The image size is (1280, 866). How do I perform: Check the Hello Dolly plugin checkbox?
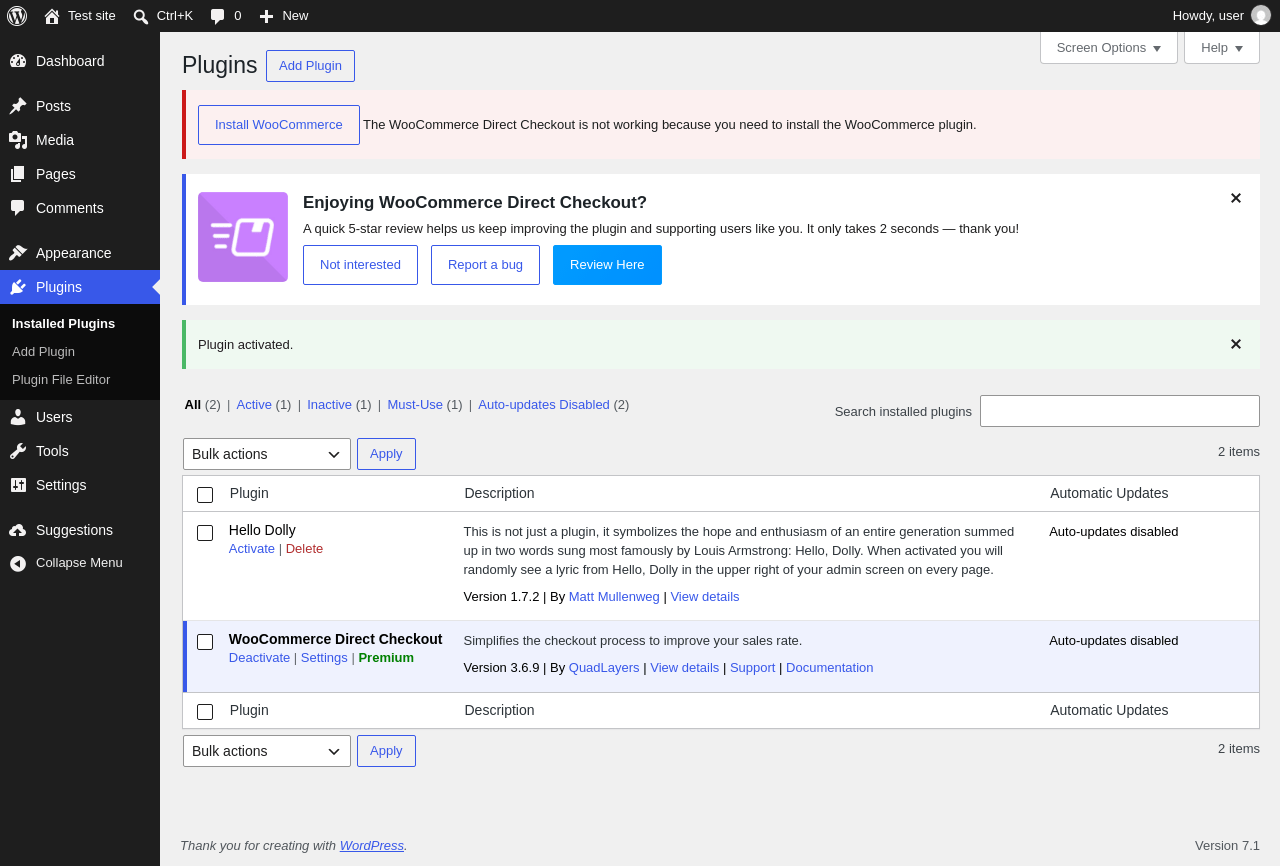205,533
